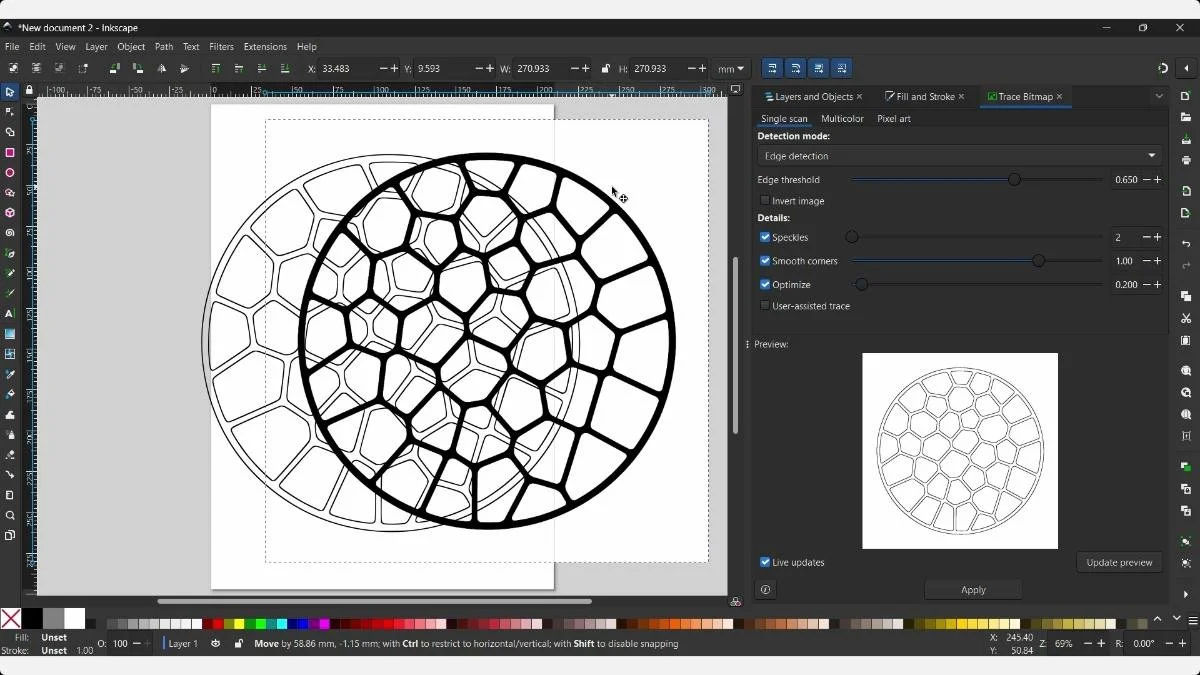Select the Shape Builder tool
The height and width of the screenshot is (675, 1200).
point(10,132)
